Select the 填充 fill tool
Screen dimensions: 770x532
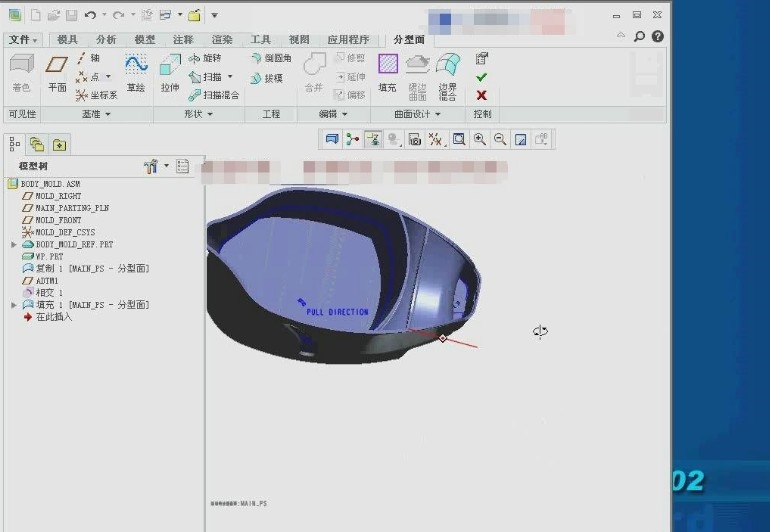387,73
